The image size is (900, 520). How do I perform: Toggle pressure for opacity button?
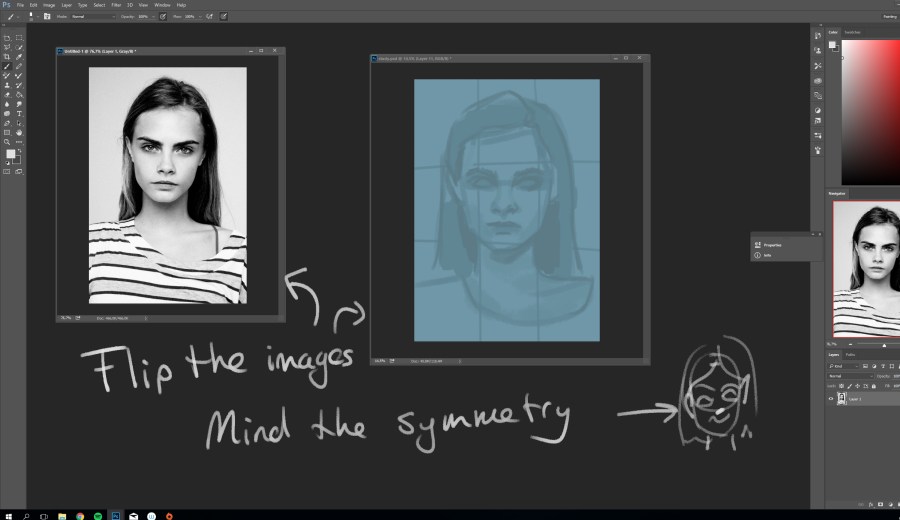162,16
